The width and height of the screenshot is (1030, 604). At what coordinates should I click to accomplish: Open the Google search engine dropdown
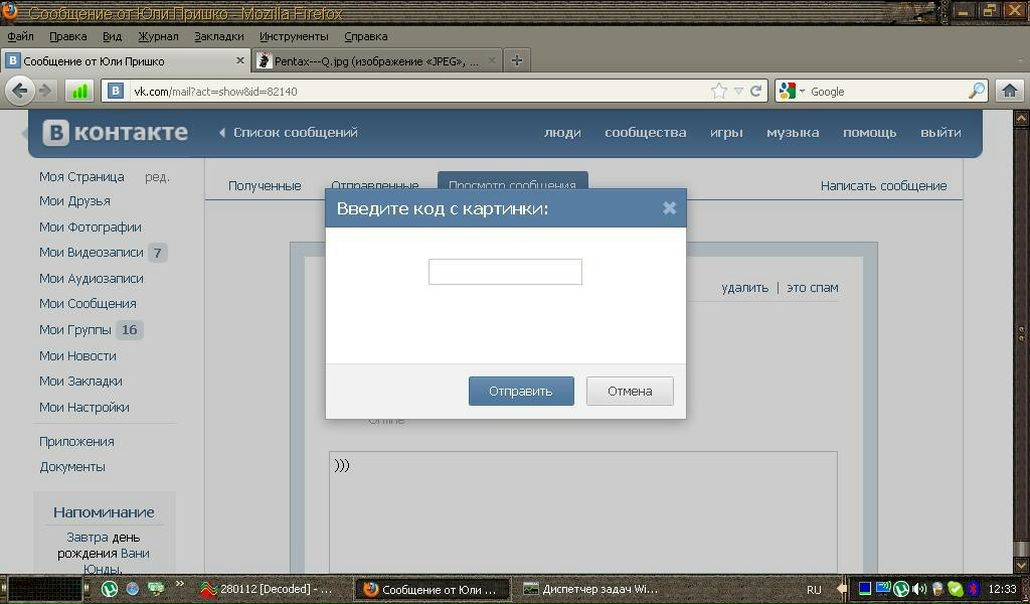pyautogui.click(x=790, y=91)
